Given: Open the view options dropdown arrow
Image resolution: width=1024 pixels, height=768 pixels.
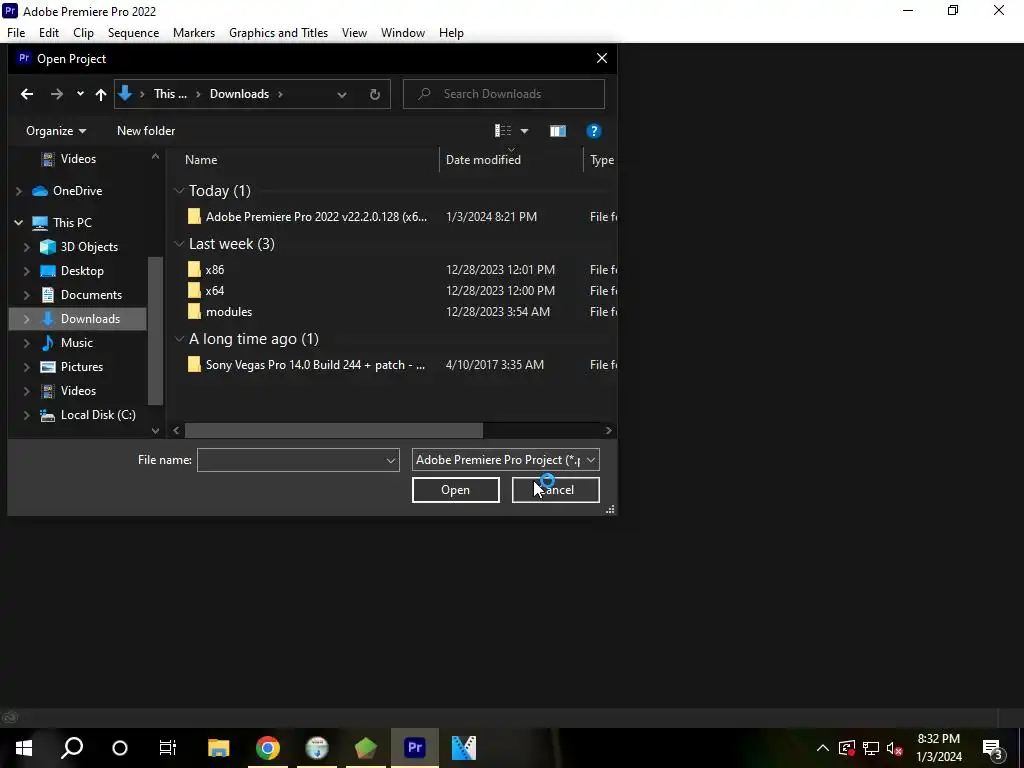Looking at the screenshot, I should pyautogui.click(x=524, y=131).
